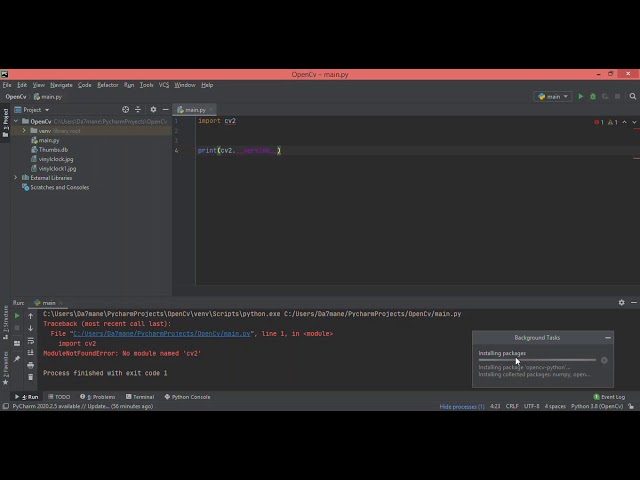The height and width of the screenshot is (480, 640).
Task: Click the locate/select opened file target icon
Action: tap(125, 109)
